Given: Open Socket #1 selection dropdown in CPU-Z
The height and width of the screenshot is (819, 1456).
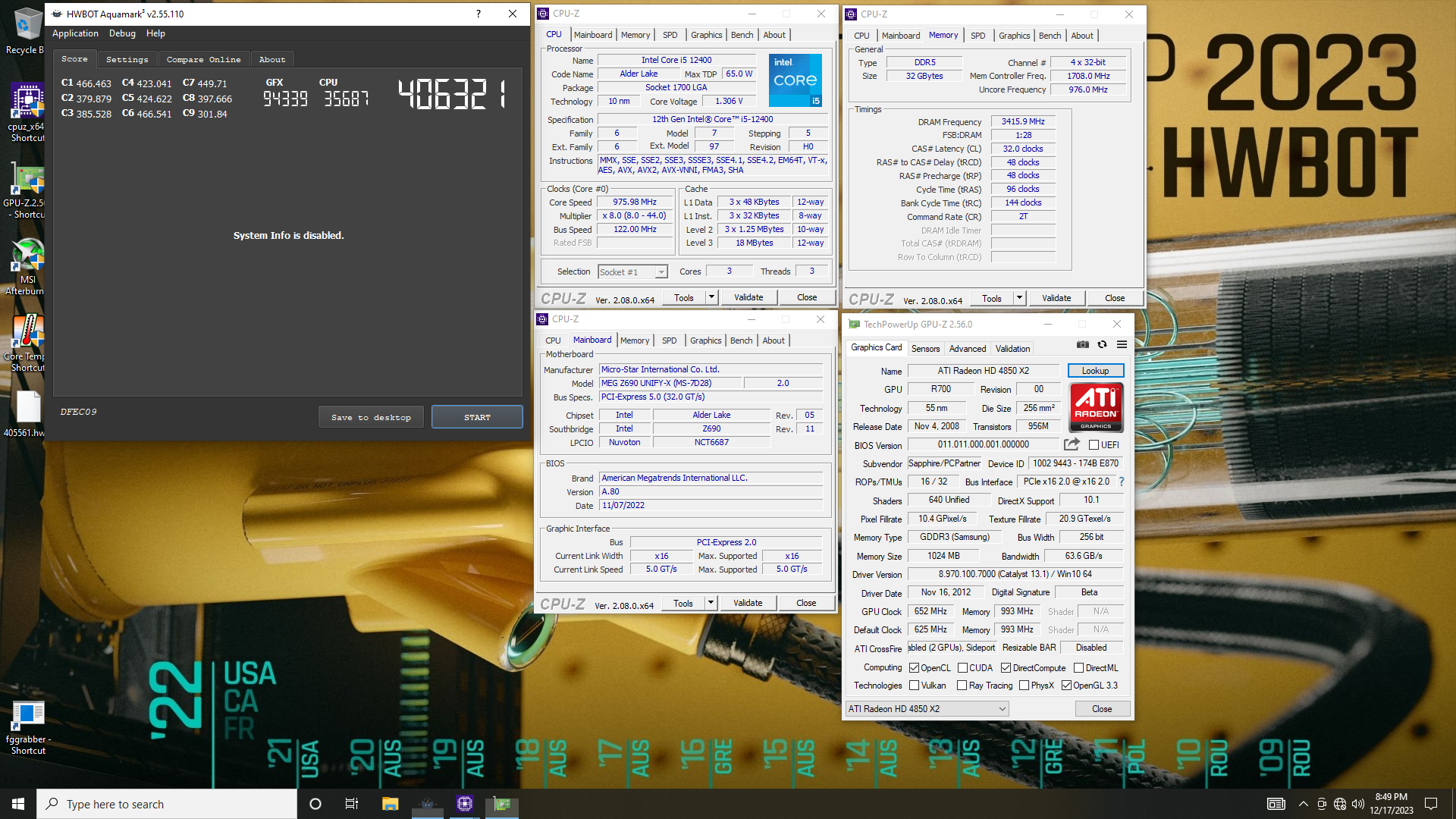Looking at the screenshot, I should pos(632,271).
